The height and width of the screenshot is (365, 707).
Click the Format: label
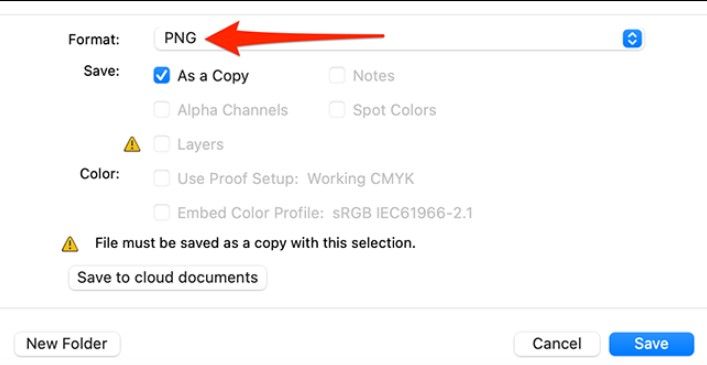[94, 40]
